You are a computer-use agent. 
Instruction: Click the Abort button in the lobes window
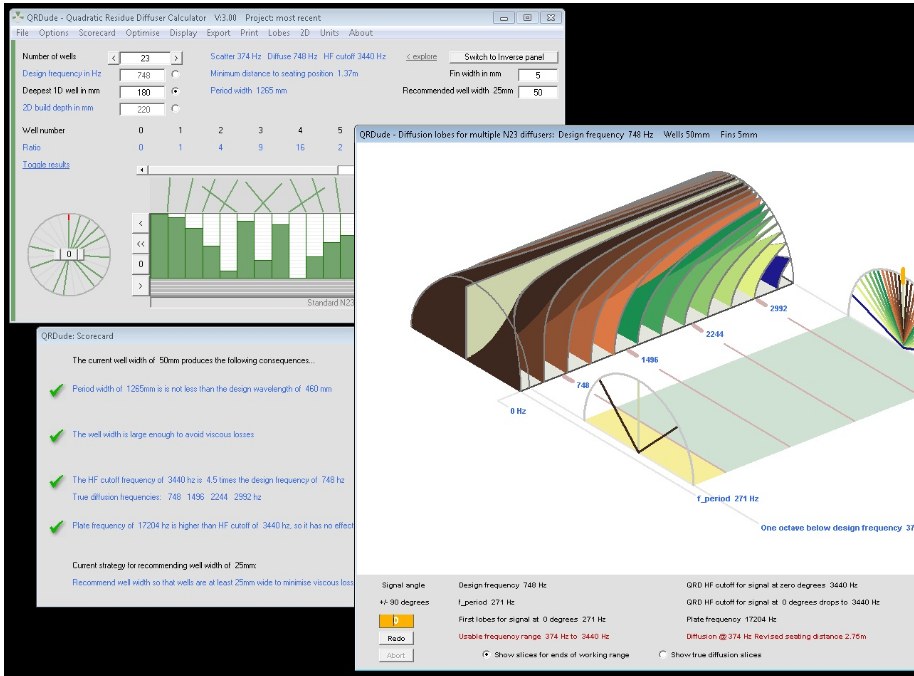point(396,655)
